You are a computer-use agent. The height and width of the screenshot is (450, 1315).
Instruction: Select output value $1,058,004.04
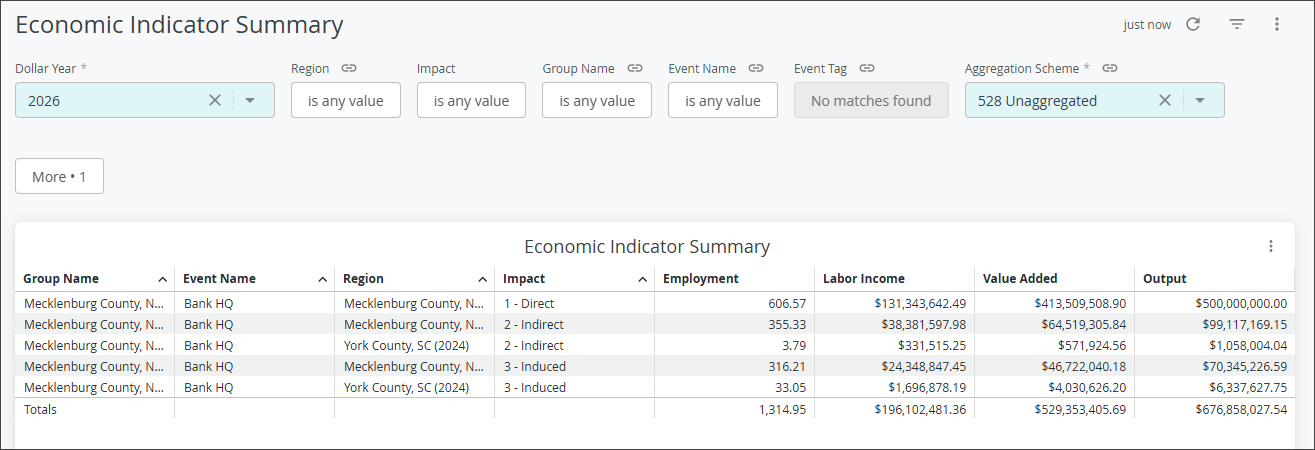tap(1248, 345)
